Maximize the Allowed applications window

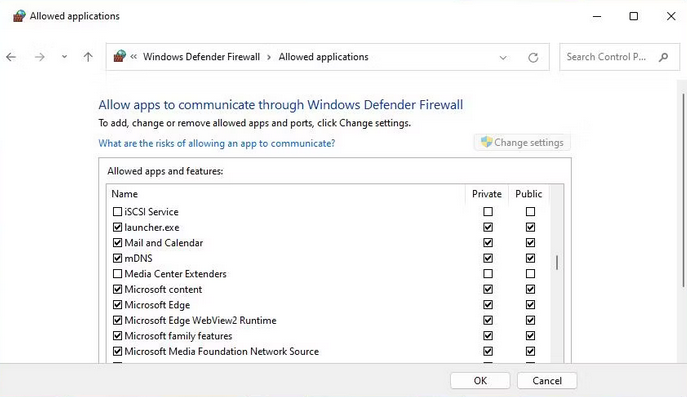[x=634, y=16]
